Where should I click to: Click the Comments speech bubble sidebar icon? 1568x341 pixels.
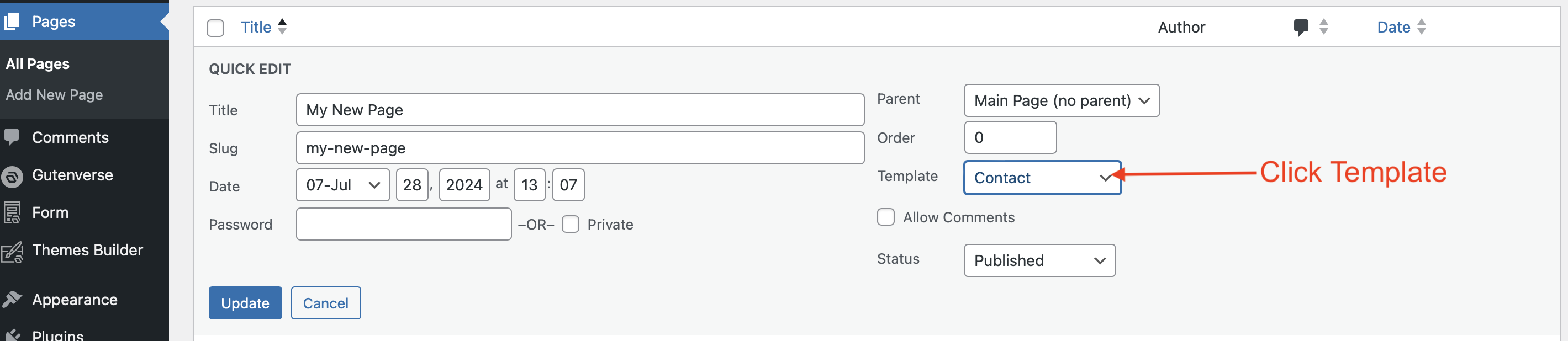pyautogui.click(x=12, y=137)
